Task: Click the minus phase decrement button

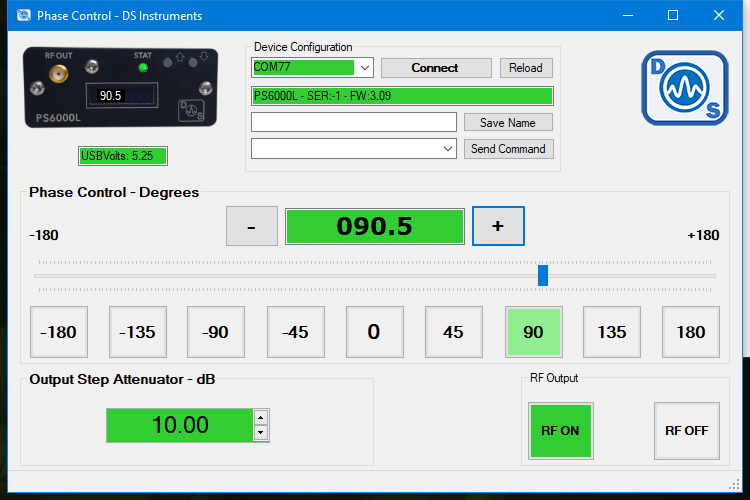Action: coord(252,226)
